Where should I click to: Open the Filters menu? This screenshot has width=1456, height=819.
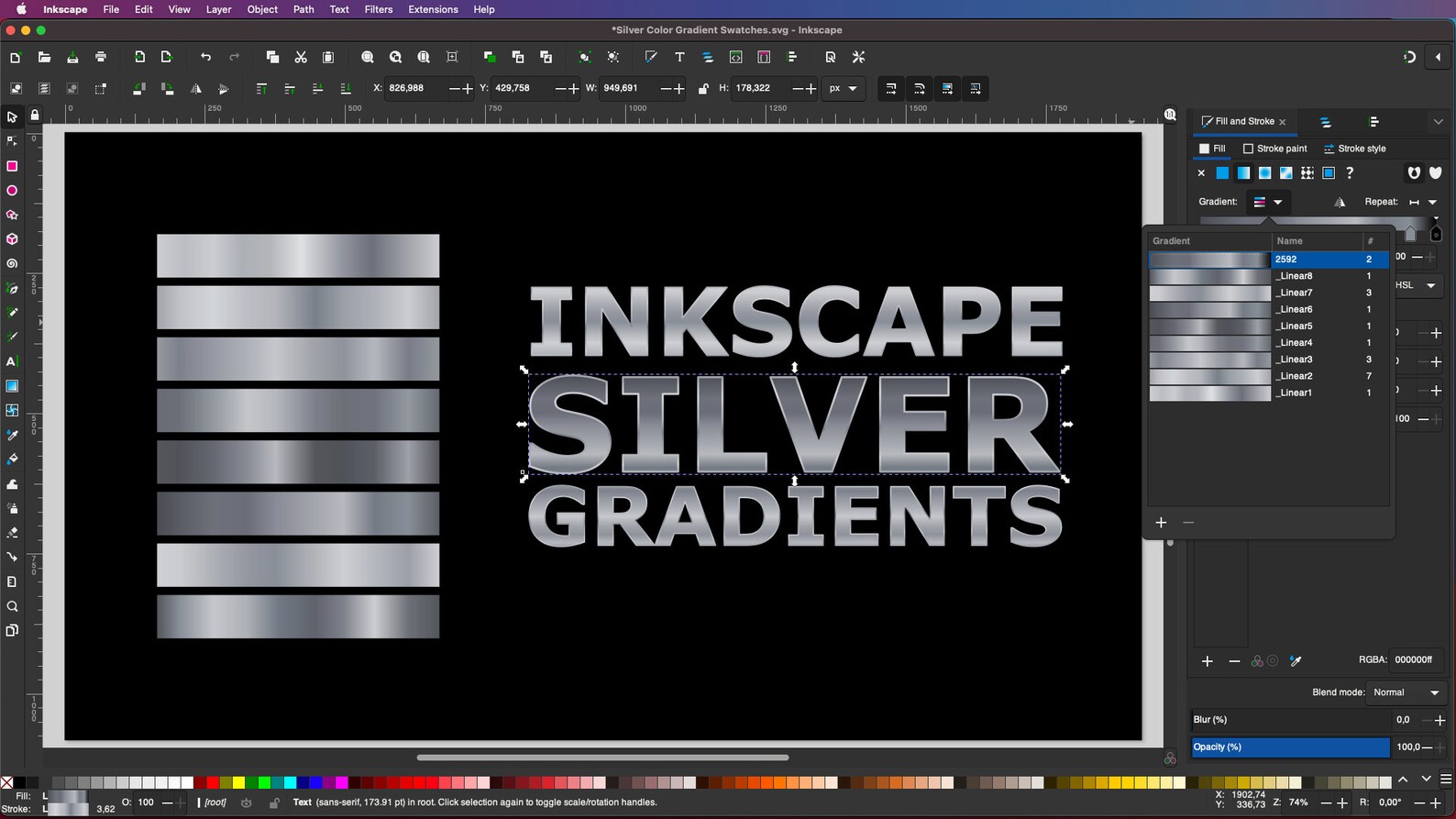[378, 9]
